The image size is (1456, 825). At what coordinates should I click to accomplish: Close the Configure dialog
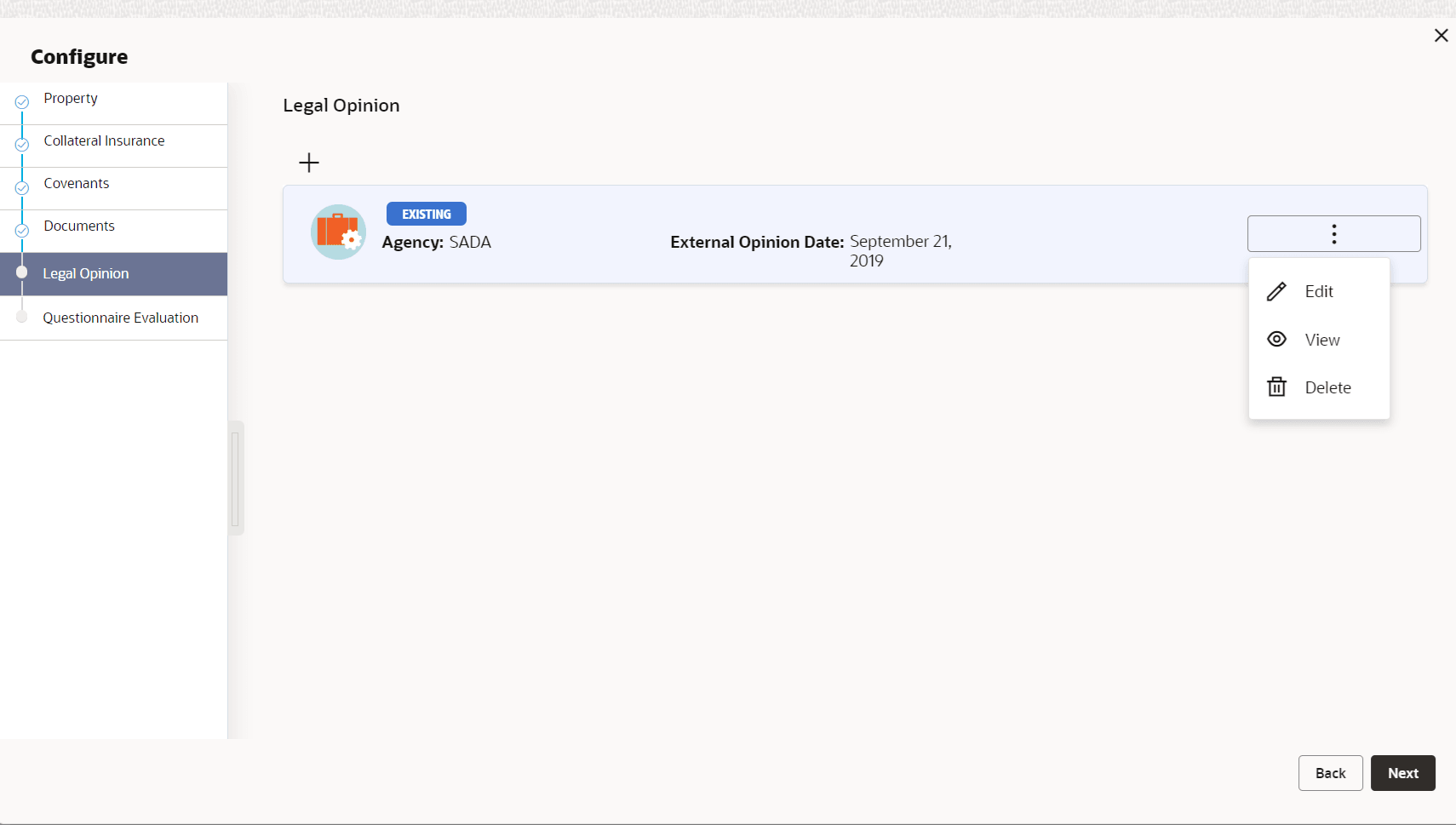[1441, 36]
